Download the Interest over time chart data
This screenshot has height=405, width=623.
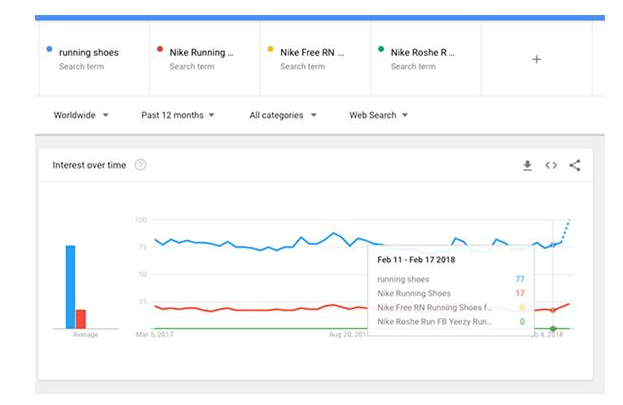(527, 165)
